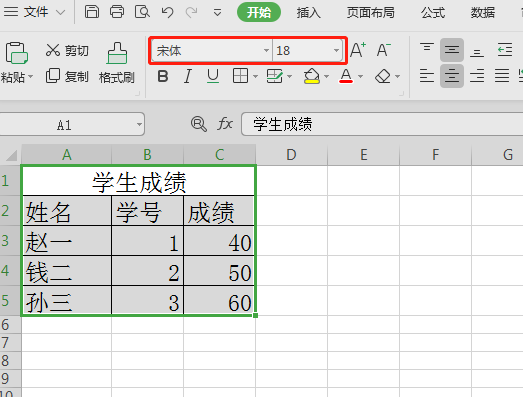Align text right
The image size is (523, 397).
tap(477, 76)
